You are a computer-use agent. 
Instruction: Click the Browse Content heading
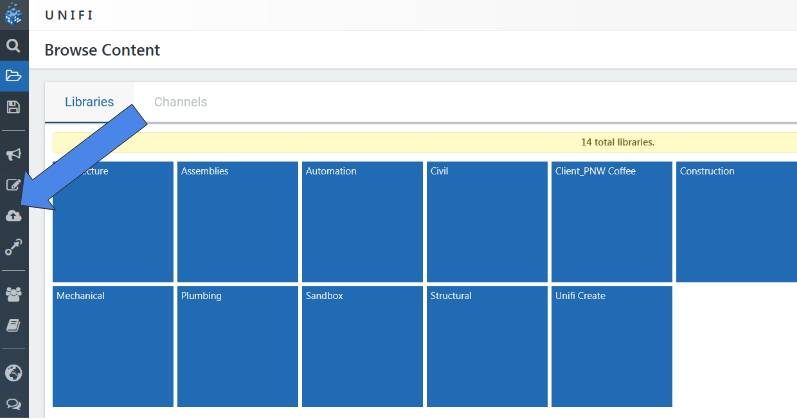click(x=102, y=50)
